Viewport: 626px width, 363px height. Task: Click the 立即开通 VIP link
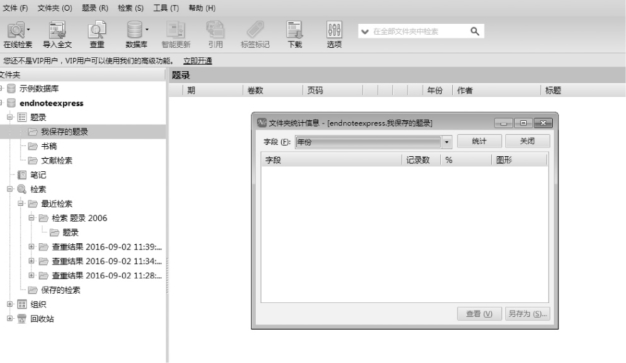point(198,61)
